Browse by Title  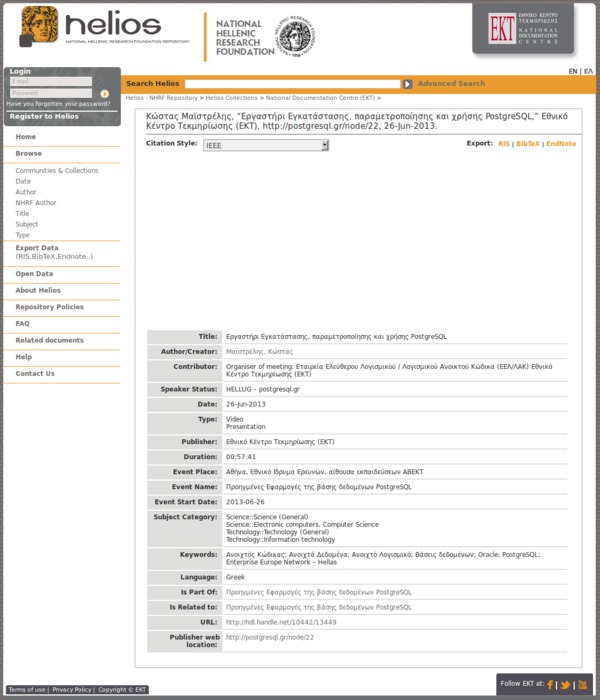click(22, 213)
